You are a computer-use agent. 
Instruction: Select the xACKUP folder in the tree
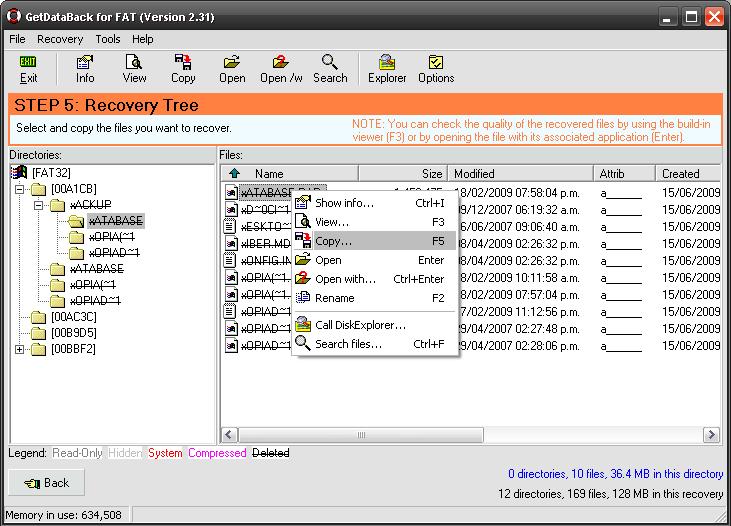pyautogui.click(x=90, y=205)
